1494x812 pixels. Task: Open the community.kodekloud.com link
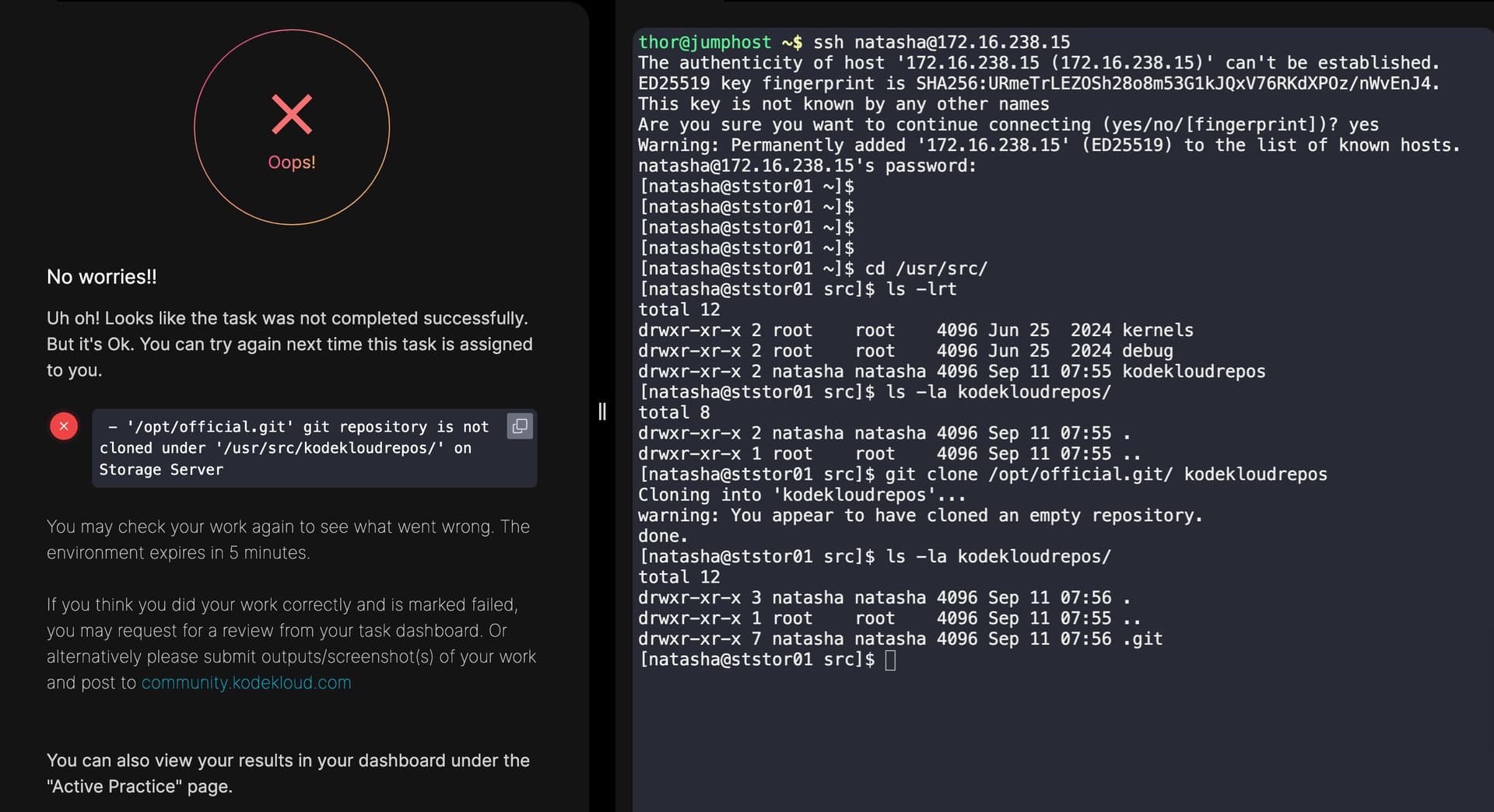246,683
